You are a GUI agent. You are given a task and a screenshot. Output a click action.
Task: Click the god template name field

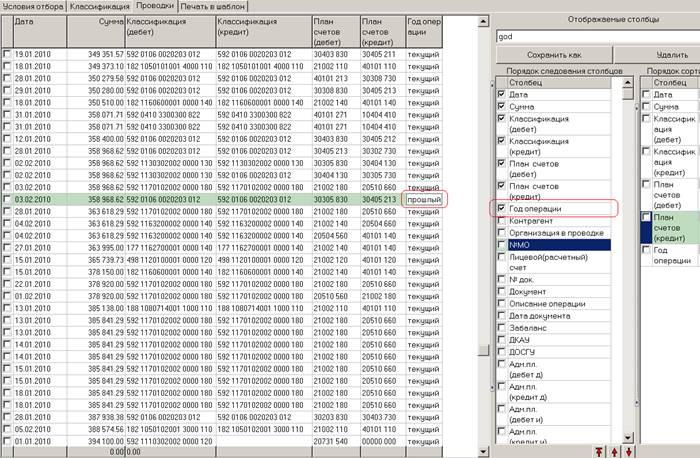click(598, 37)
